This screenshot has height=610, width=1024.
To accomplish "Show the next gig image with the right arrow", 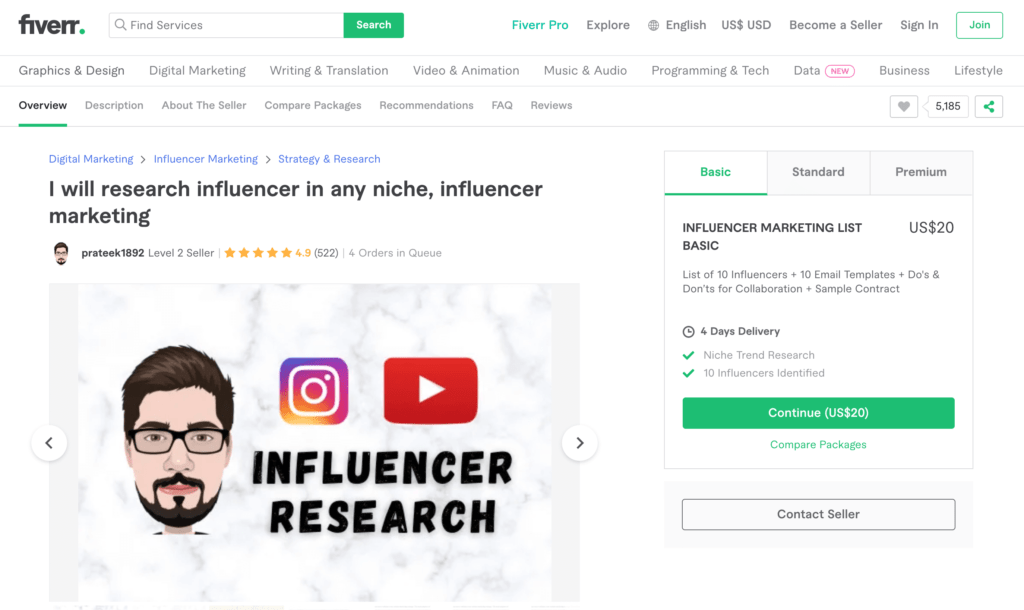I will 580,442.
